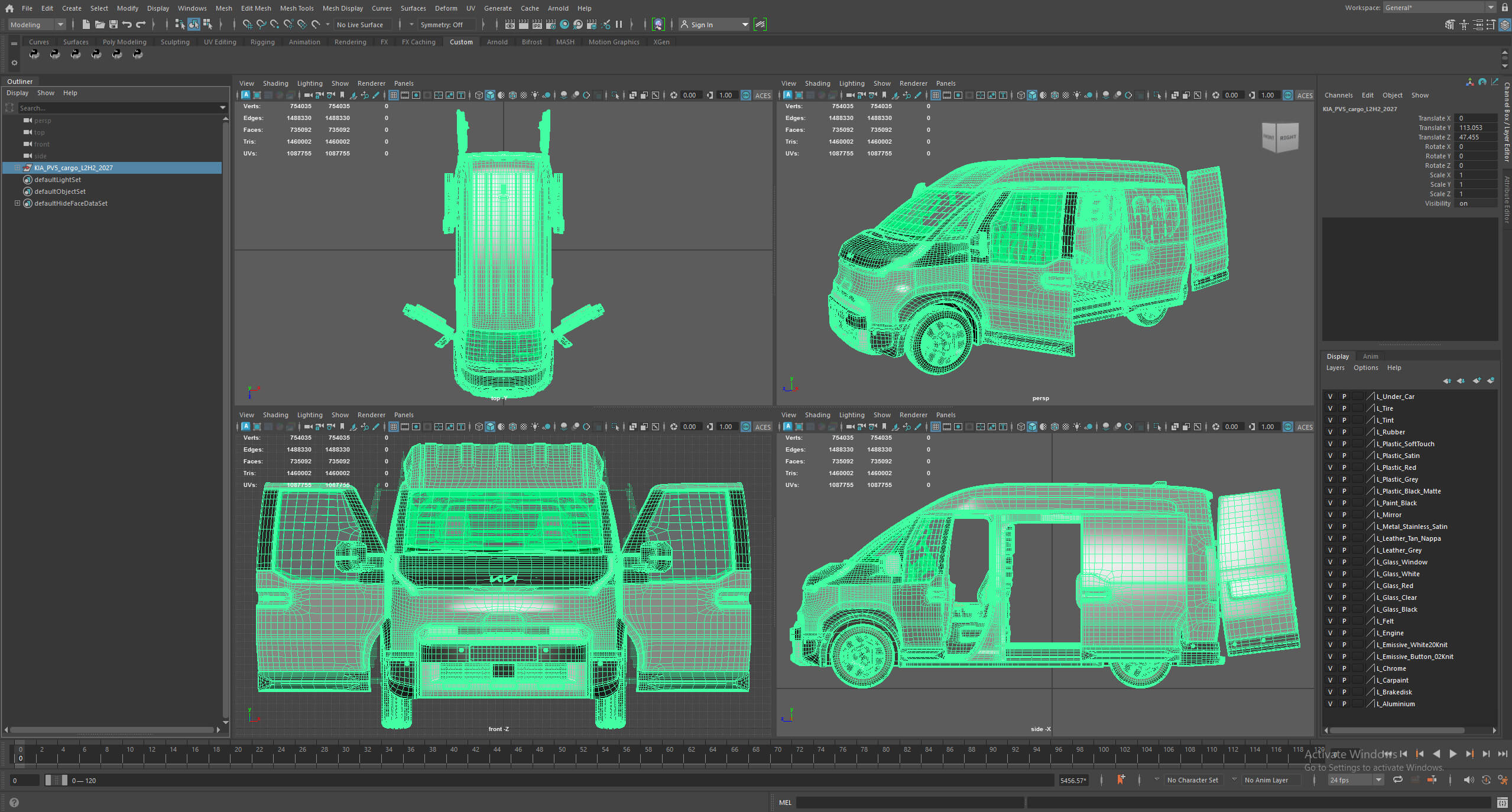This screenshot has width=1512, height=812.
Task: Open the Mesh Tools menu
Action: pyautogui.click(x=297, y=8)
